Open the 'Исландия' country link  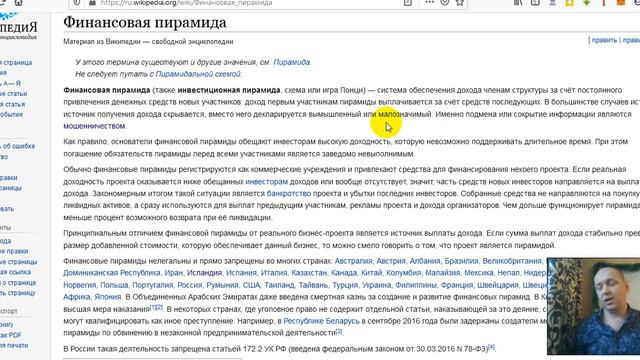(204, 273)
